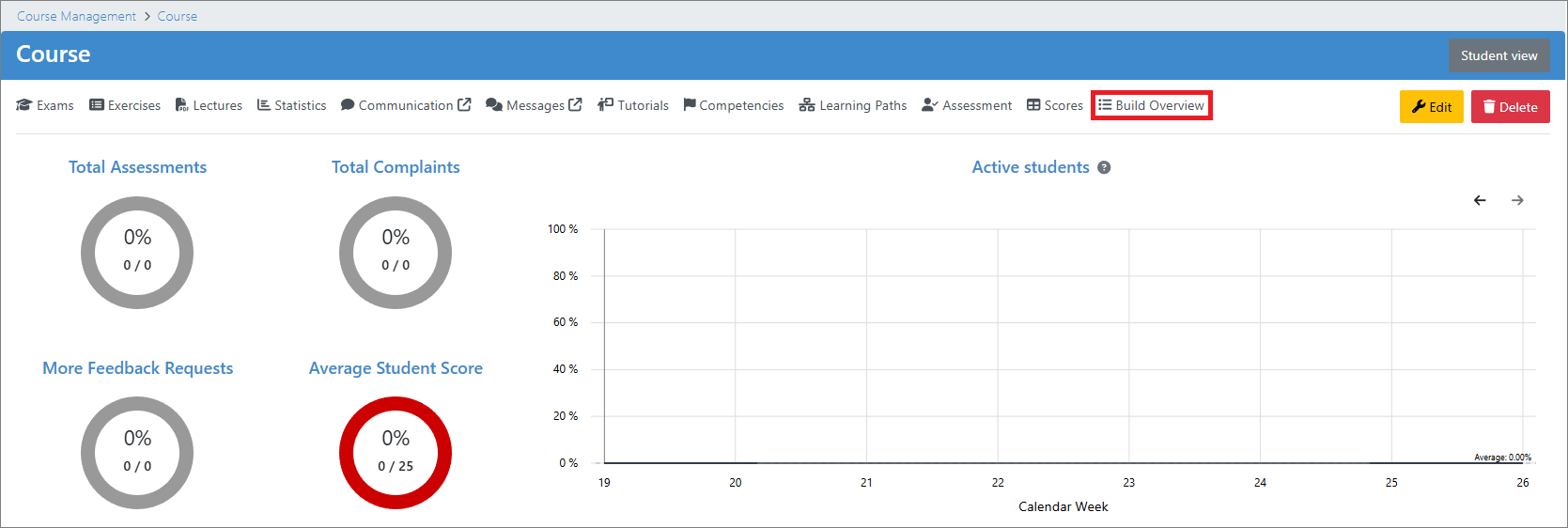The height and width of the screenshot is (528, 1568).
Task: Click the Competencies flag icon
Action: click(690, 105)
